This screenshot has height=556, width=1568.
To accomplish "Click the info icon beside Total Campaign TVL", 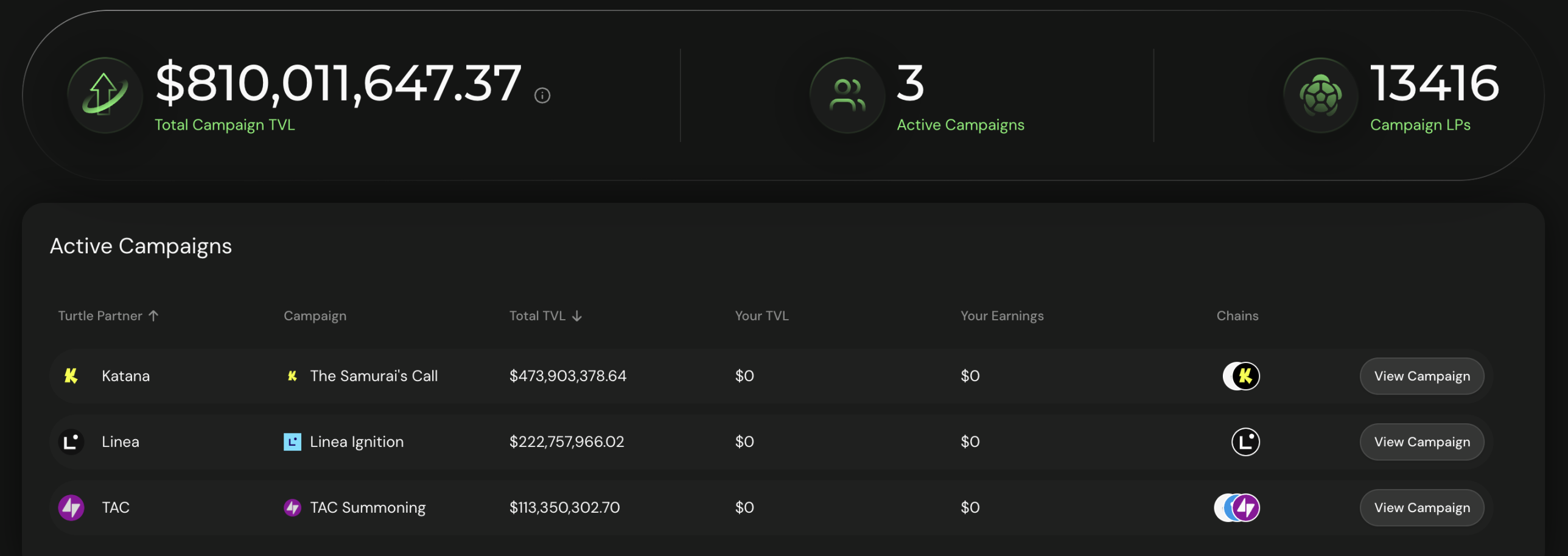I will 542,96.
